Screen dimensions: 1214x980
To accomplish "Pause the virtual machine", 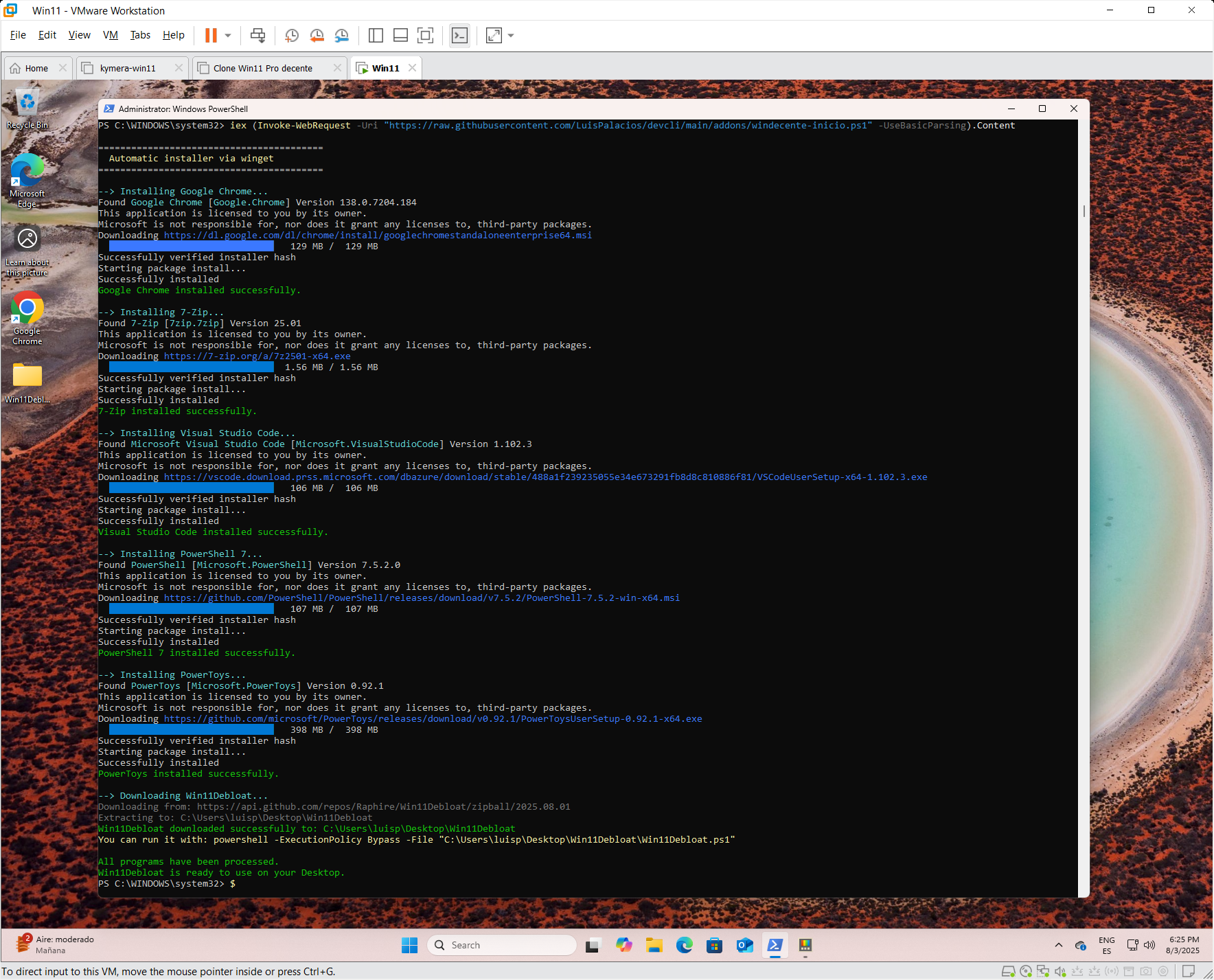I will (211, 35).
